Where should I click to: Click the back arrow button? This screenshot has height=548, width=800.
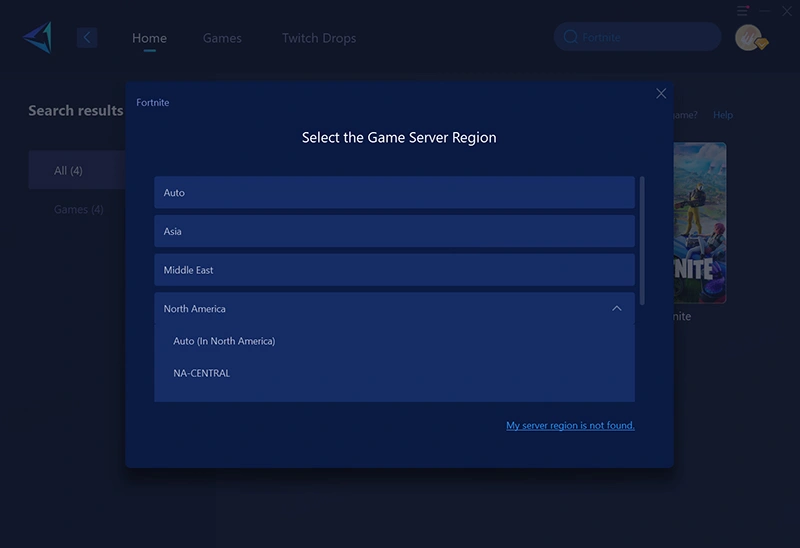pyautogui.click(x=87, y=38)
